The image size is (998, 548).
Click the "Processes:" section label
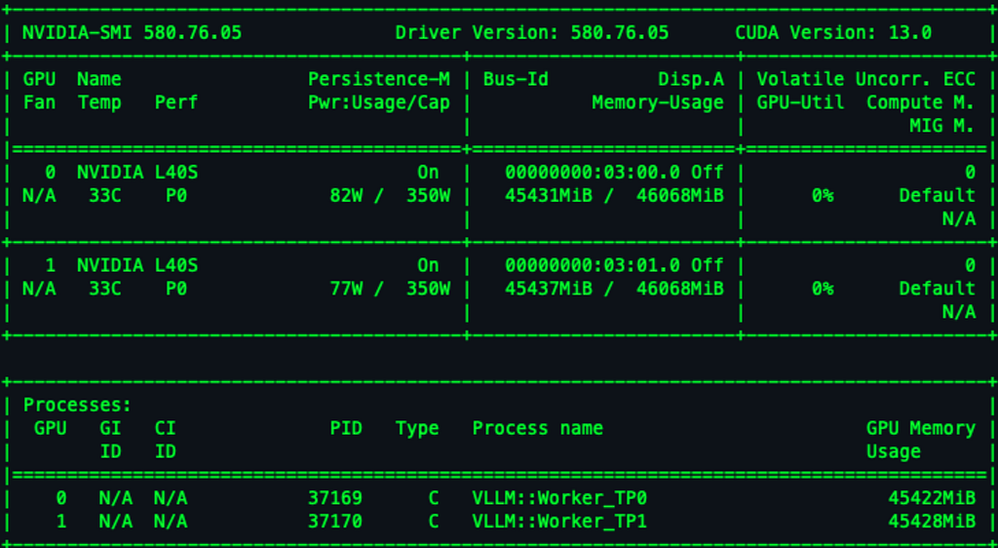(x=78, y=405)
